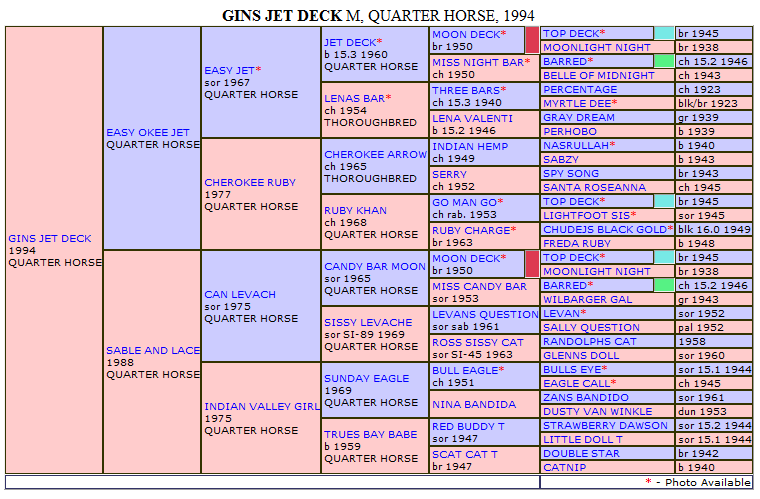Open the RED BUDDY T link
This screenshot has width=760, height=499.
[x=468, y=427]
